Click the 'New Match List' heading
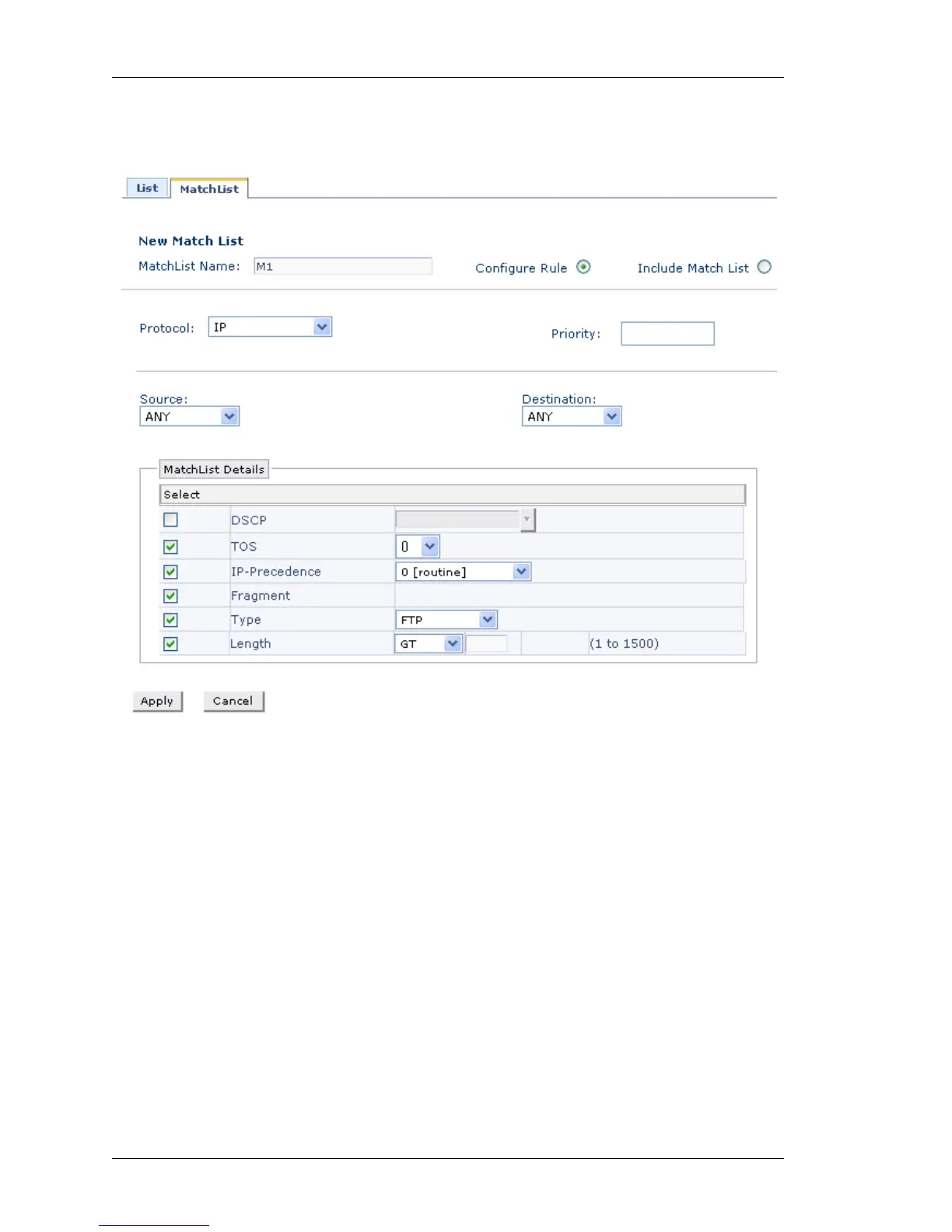 pyautogui.click(x=191, y=241)
